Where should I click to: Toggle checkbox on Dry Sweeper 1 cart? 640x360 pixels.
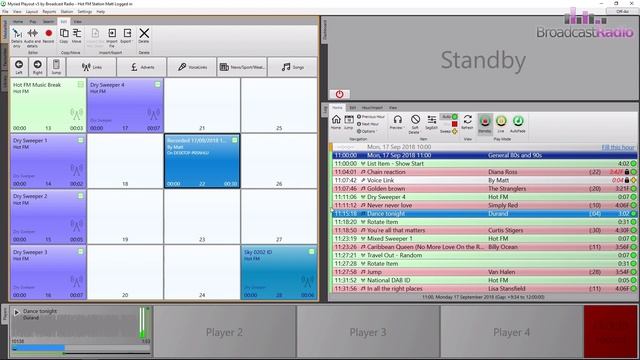click(81, 140)
